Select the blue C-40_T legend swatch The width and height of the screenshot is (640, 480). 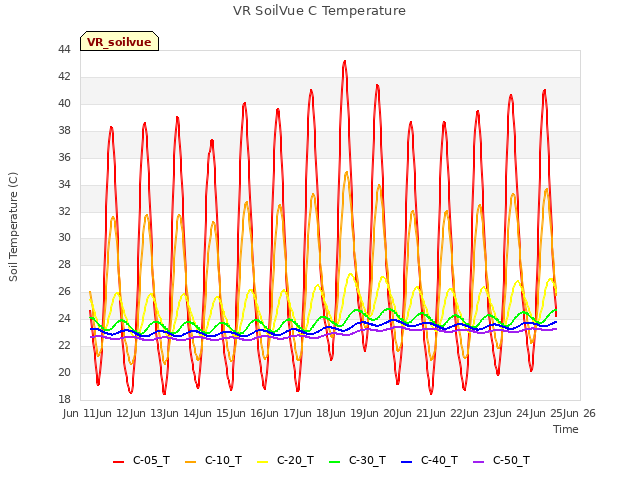coord(407,461)
